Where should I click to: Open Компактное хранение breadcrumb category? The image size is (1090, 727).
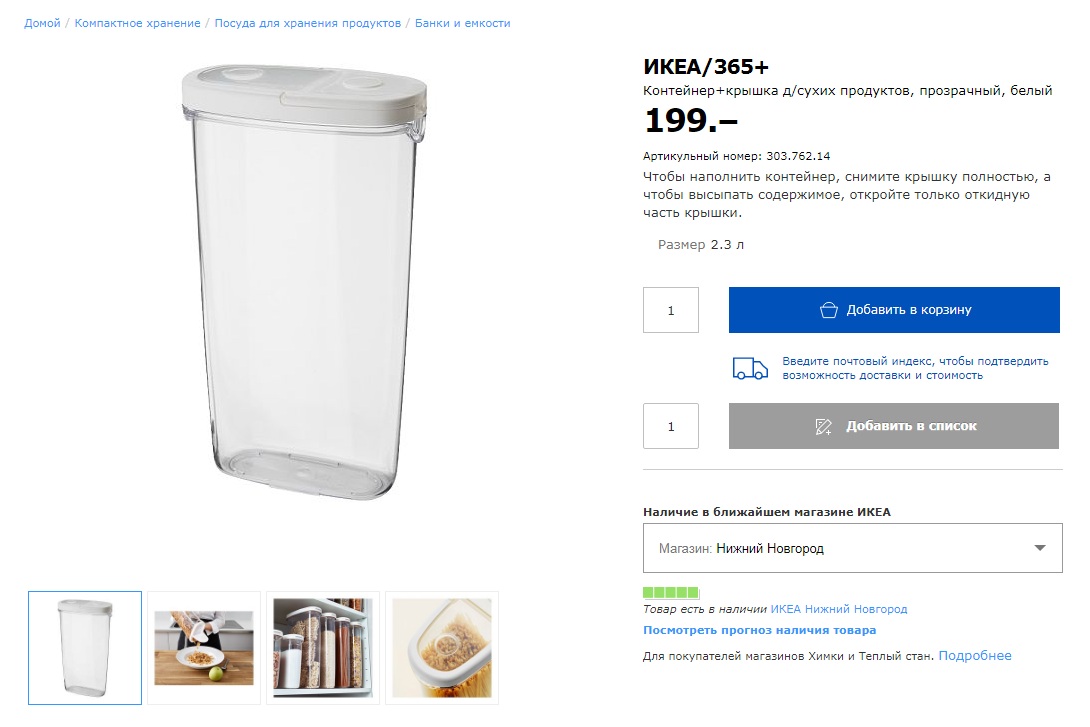pos(137,23)
